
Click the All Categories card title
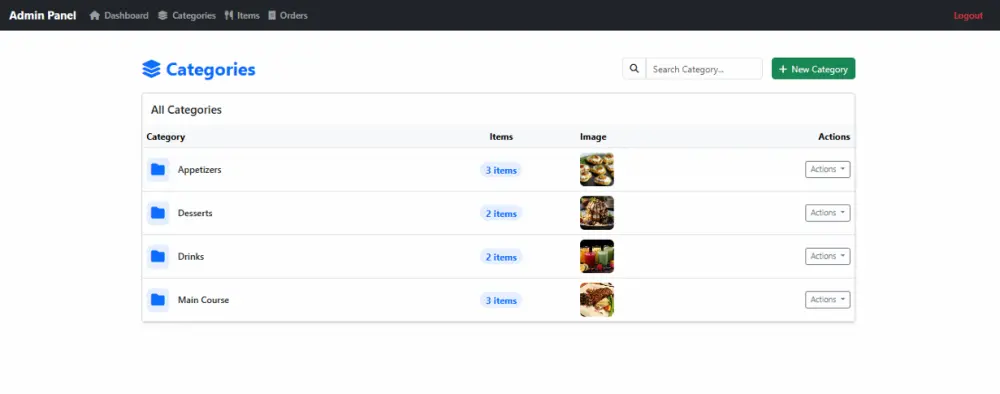pyautogui.click(x=186, y=110)
